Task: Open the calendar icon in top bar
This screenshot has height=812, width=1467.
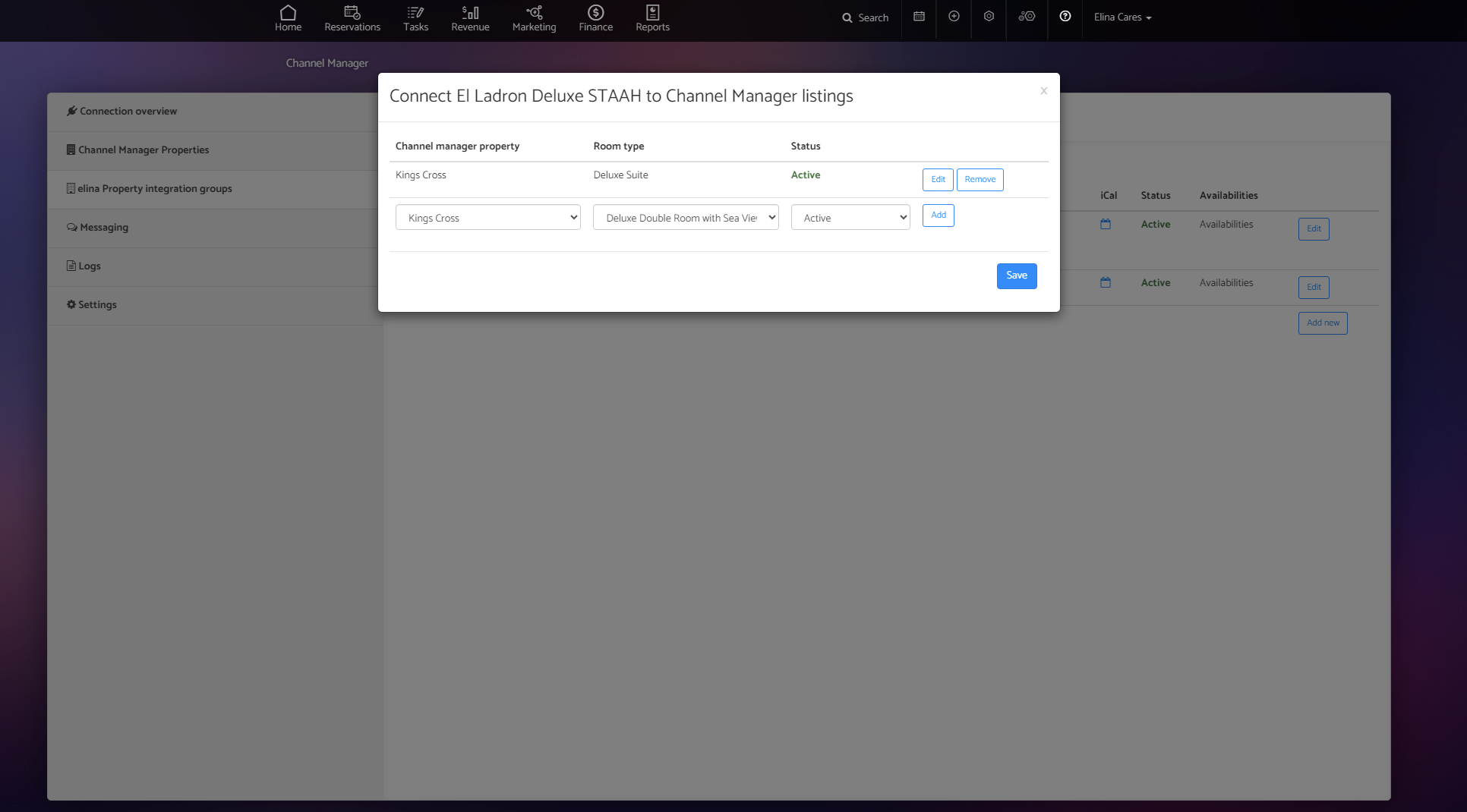Action: coord(919,16)
